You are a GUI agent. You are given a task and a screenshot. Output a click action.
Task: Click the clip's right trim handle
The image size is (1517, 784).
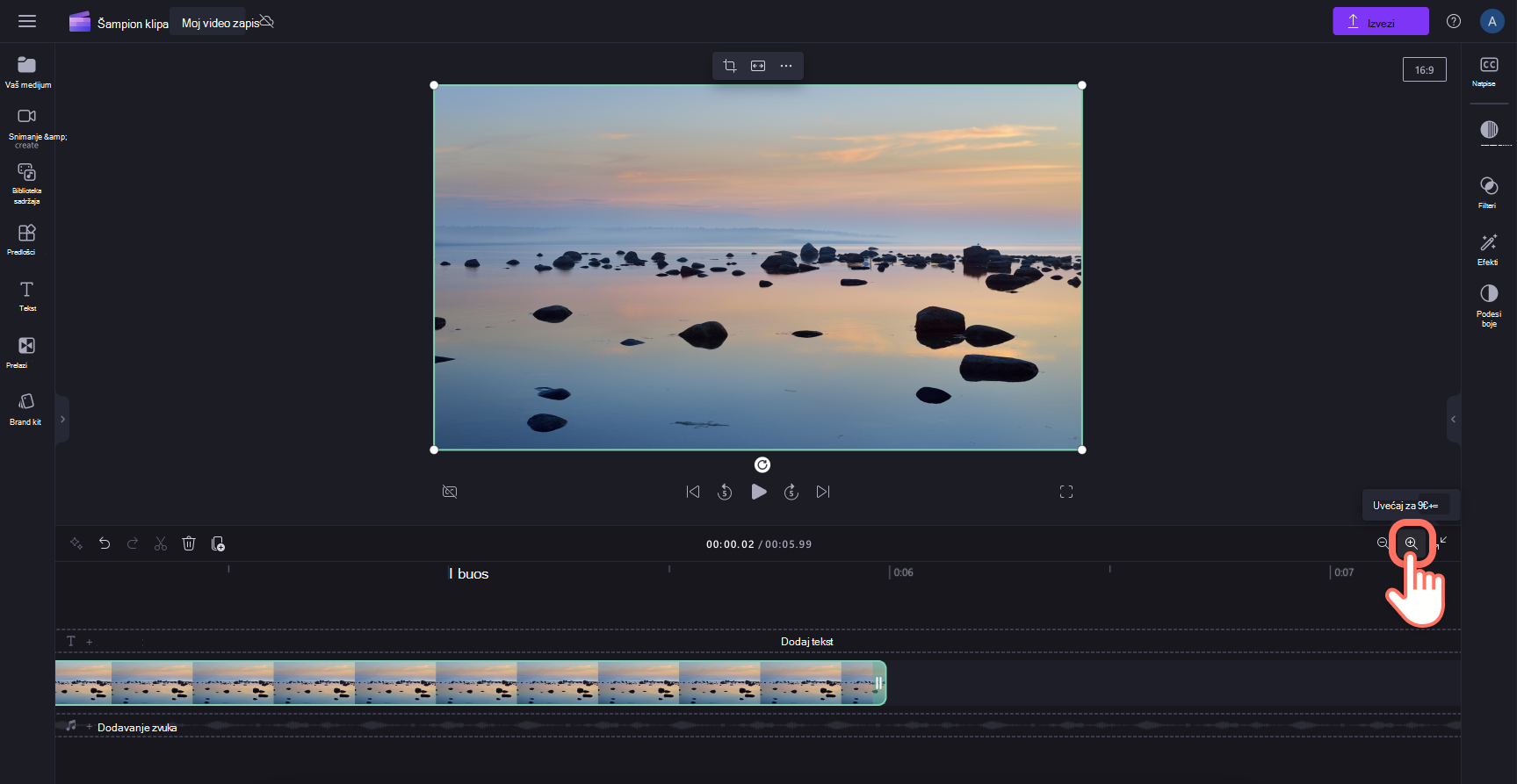tap(878, 683)
